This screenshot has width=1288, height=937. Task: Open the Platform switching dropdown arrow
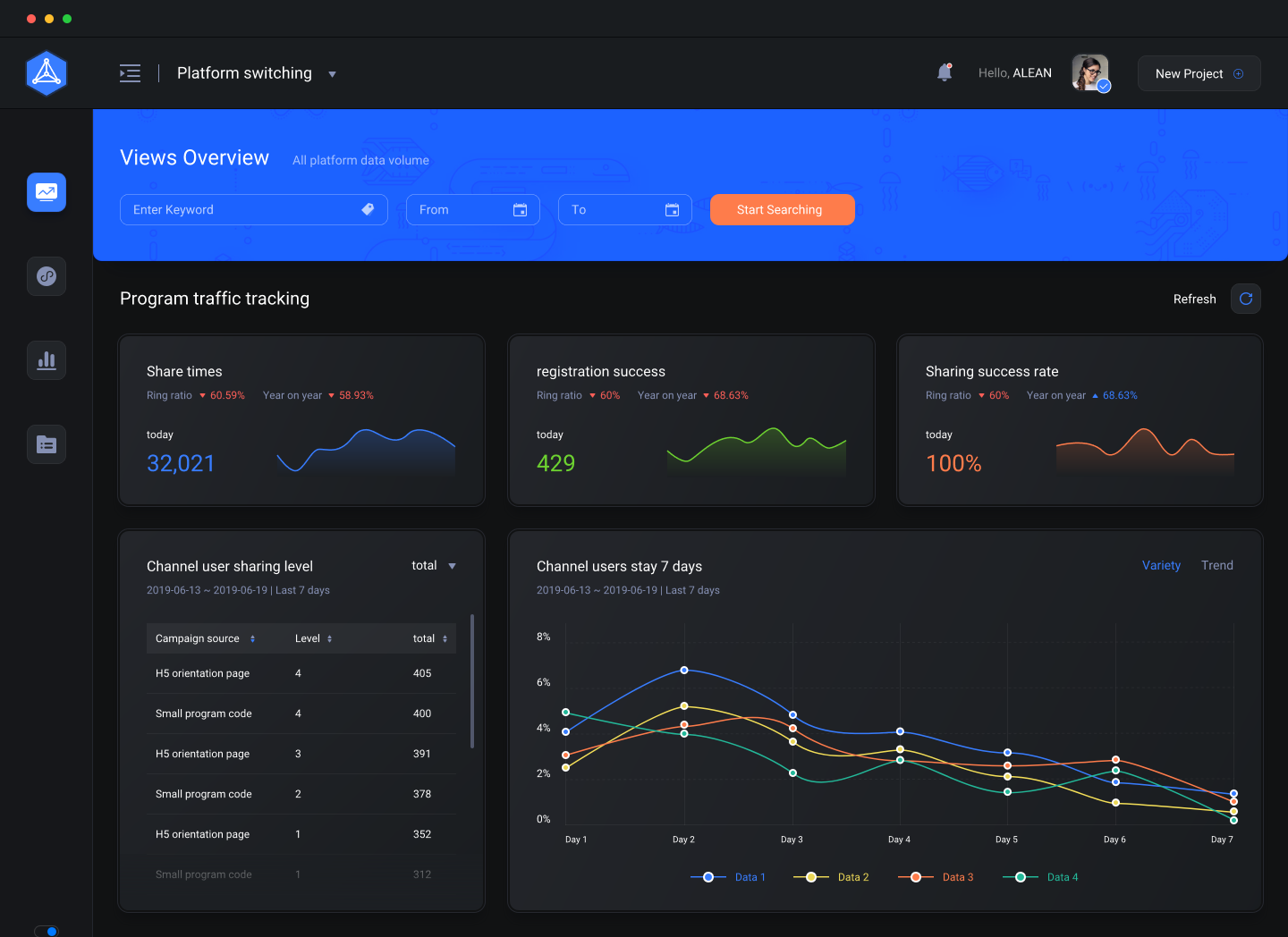tap(332, 74)
